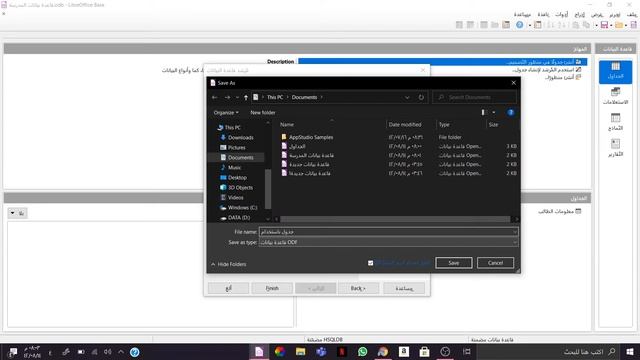Click the Search Documents field
This screenshot has height=360, width=640.
pos(474,98)
